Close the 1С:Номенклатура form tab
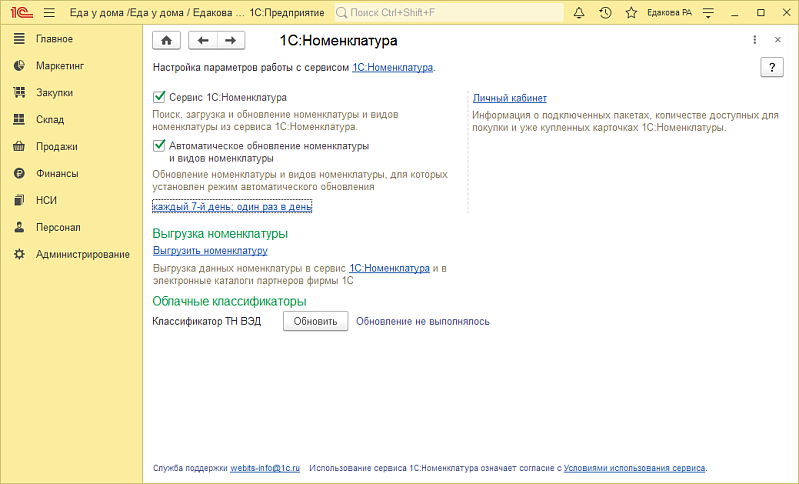 (778, 40)
